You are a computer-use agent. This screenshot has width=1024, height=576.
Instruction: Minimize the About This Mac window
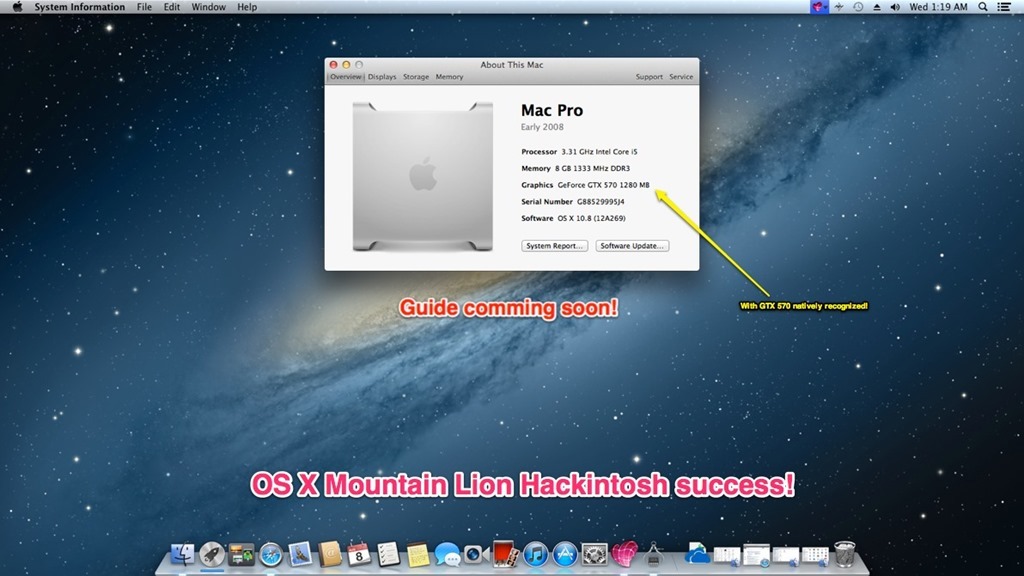click(x=346, y=65)
